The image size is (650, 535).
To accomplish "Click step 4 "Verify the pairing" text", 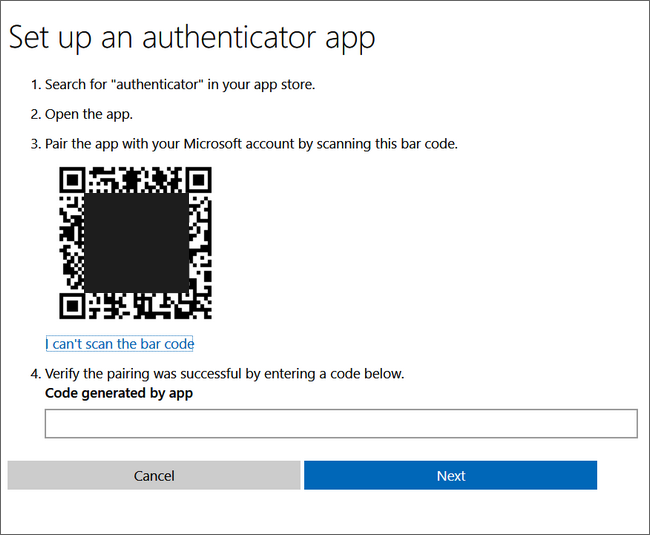I will pyautogui.click(x=224, y=374).
